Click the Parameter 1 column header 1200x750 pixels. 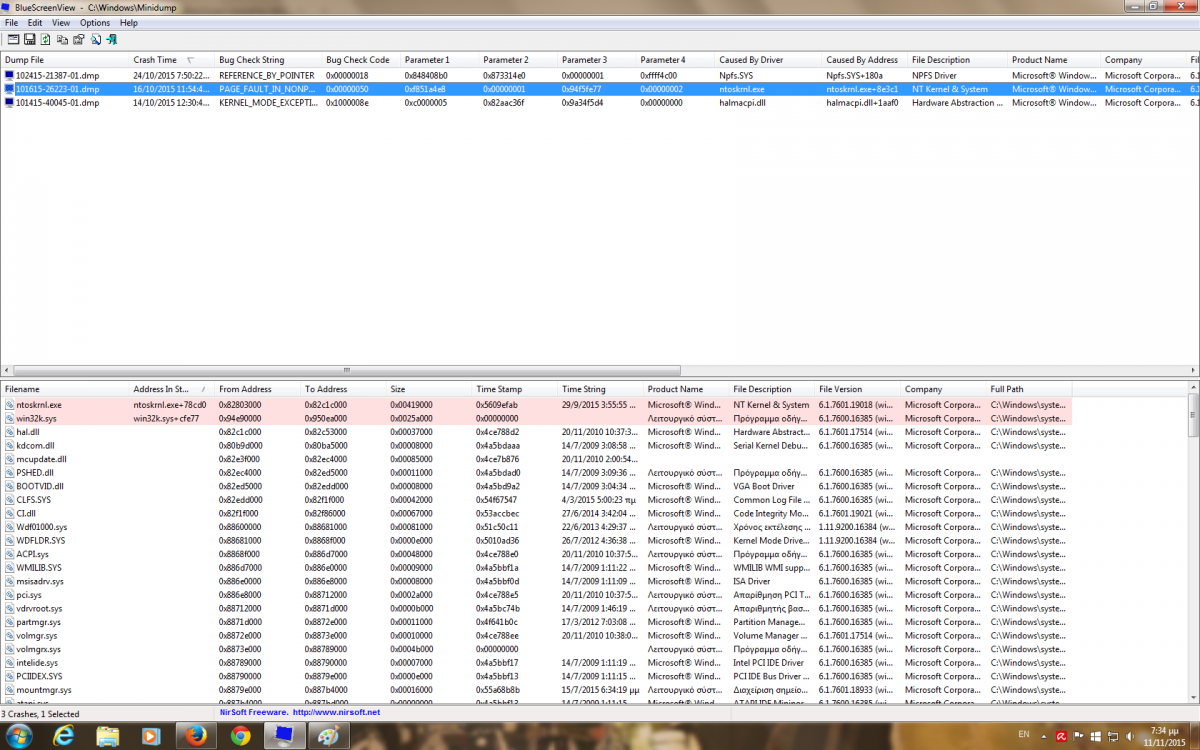click(440, 60)
